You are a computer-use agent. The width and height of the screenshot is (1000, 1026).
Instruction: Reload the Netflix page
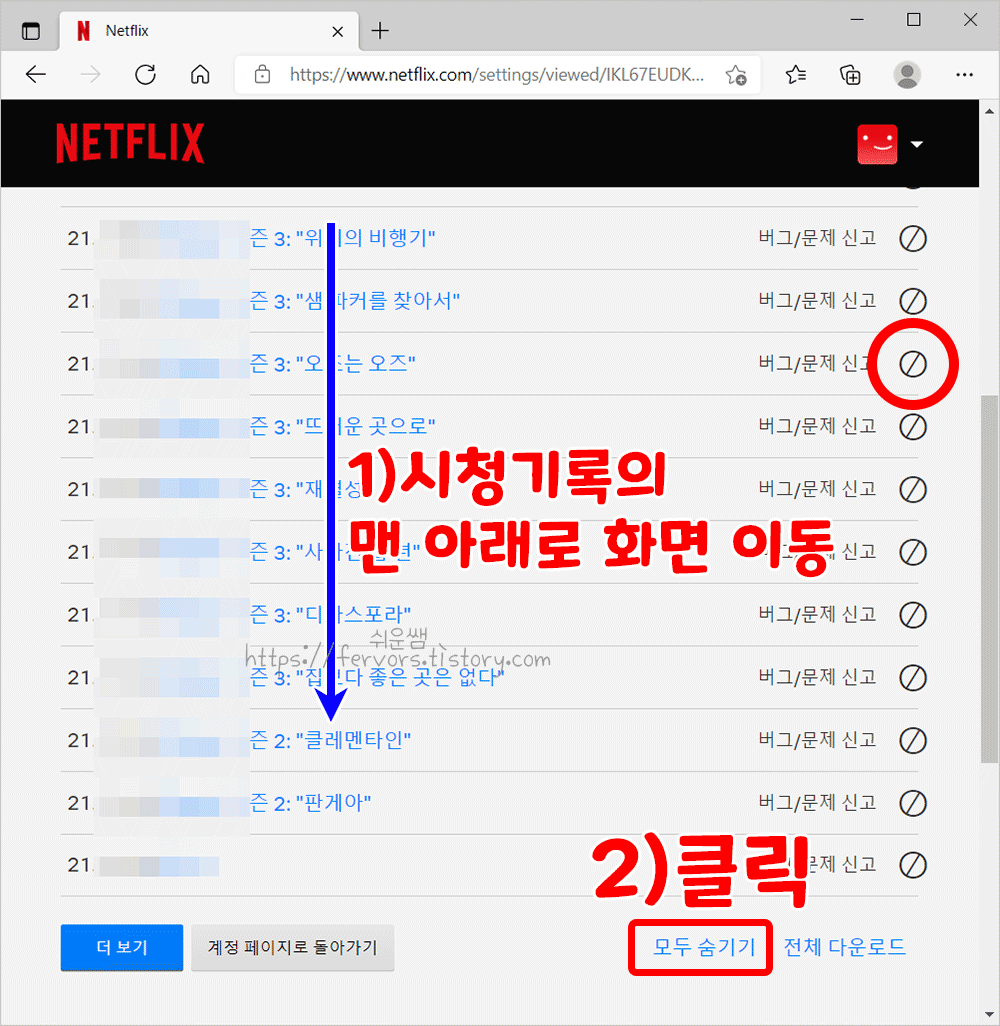point(145,75)
